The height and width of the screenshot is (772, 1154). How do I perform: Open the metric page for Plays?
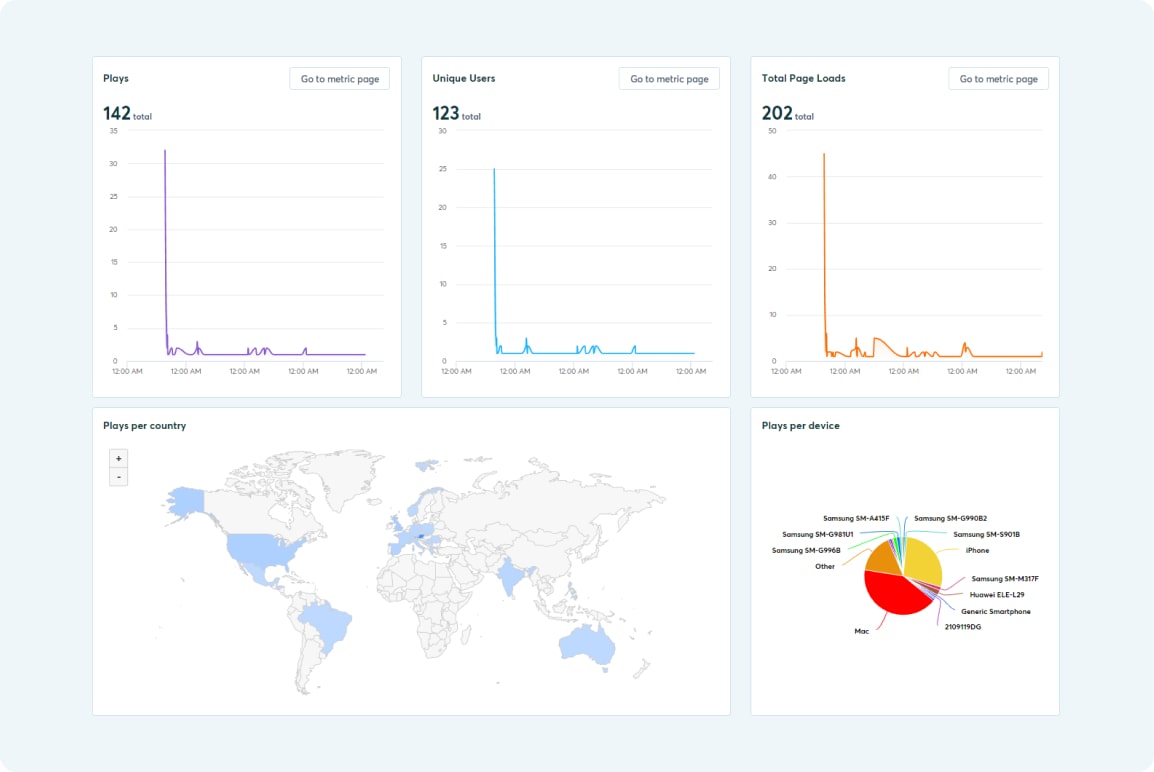339,79
